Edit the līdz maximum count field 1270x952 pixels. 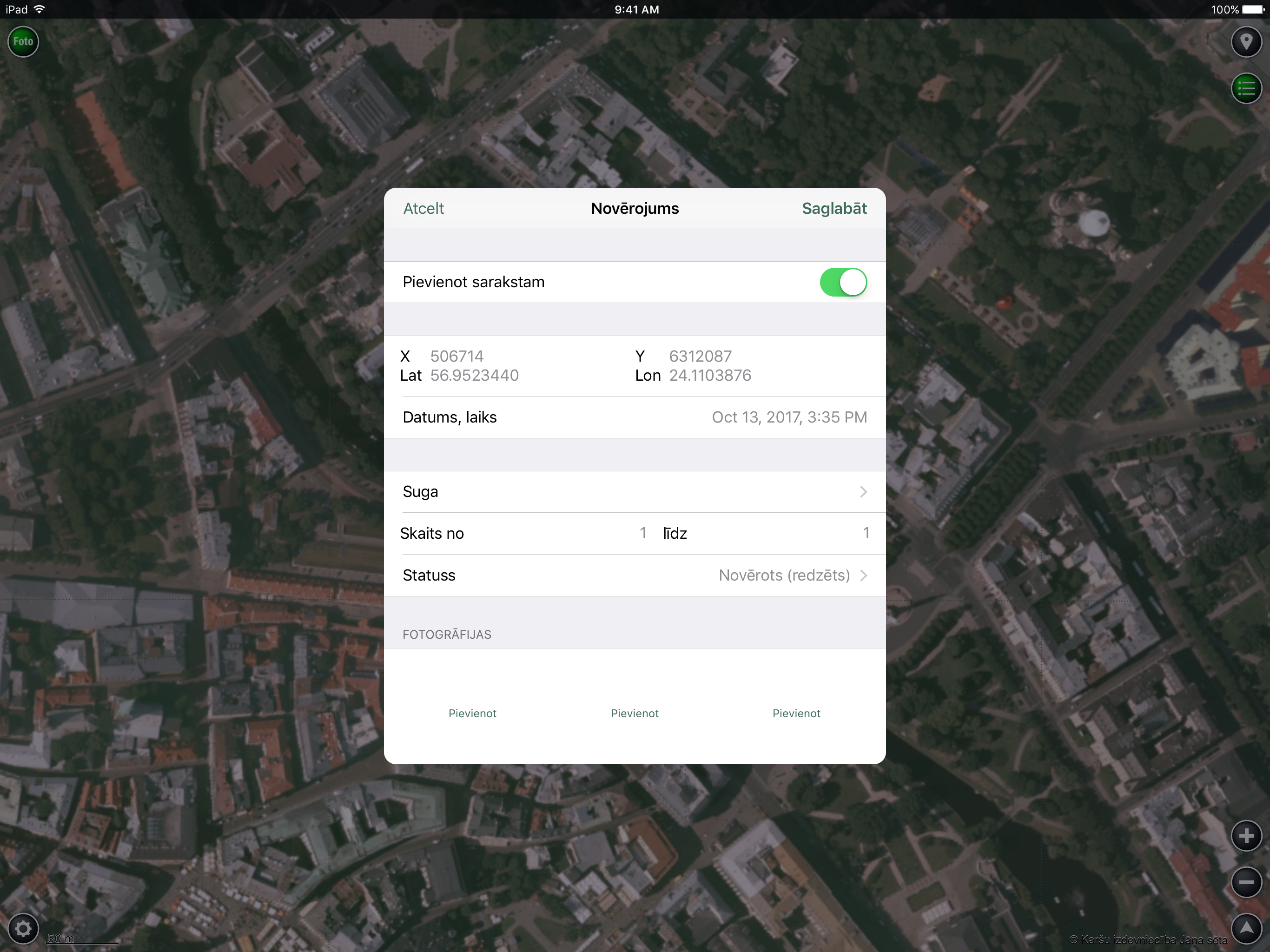(x=865, y=533)
